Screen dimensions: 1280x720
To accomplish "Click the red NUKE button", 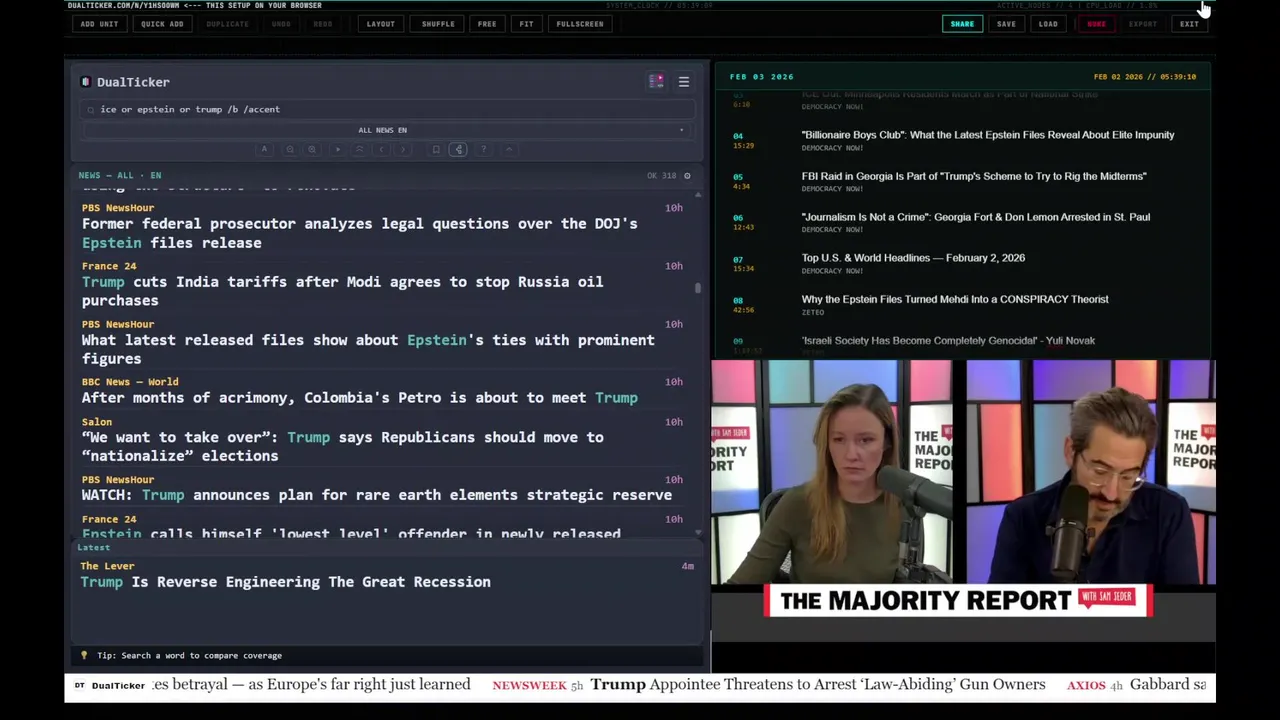I will tap(1096, 24).
